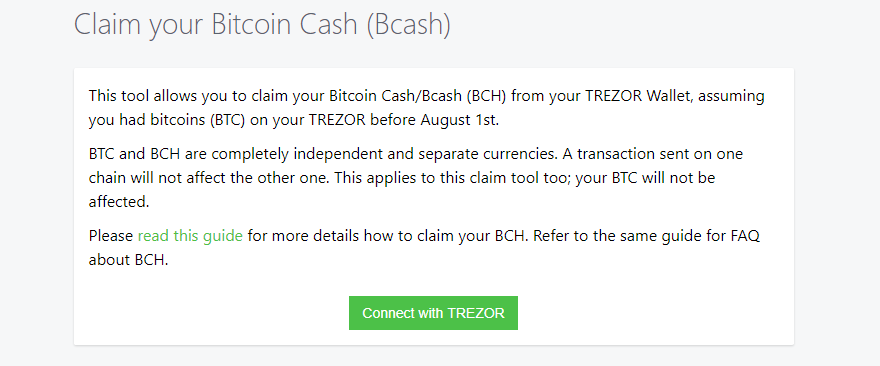This screenshot has width=880, height=366.
Task: Click the gray page background below the card
Action: (x=433, y=356)
